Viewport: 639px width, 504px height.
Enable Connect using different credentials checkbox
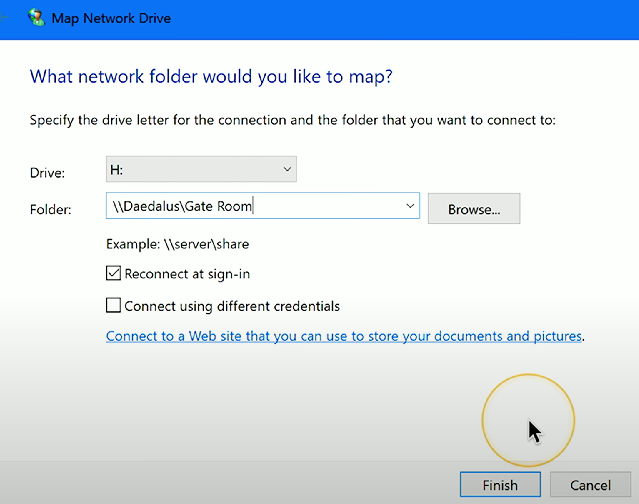tap(113, 306)
